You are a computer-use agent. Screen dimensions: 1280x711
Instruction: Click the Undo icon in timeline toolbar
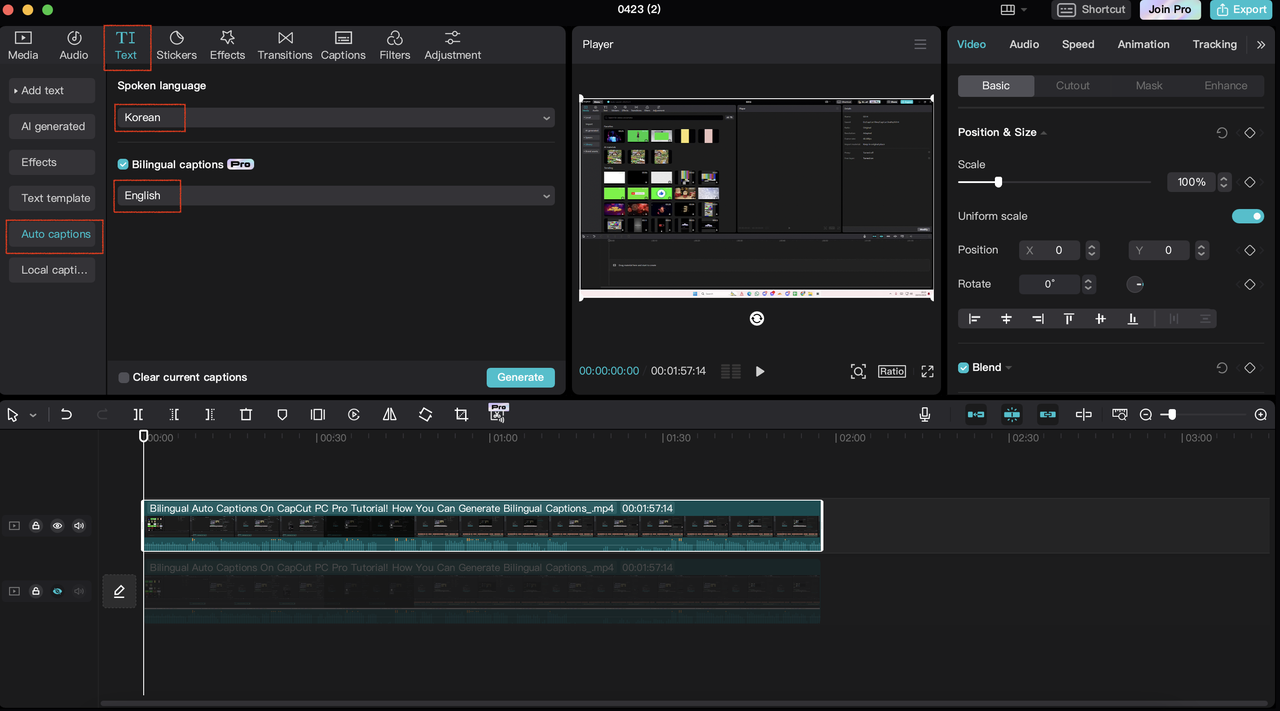tap(66, 414)
